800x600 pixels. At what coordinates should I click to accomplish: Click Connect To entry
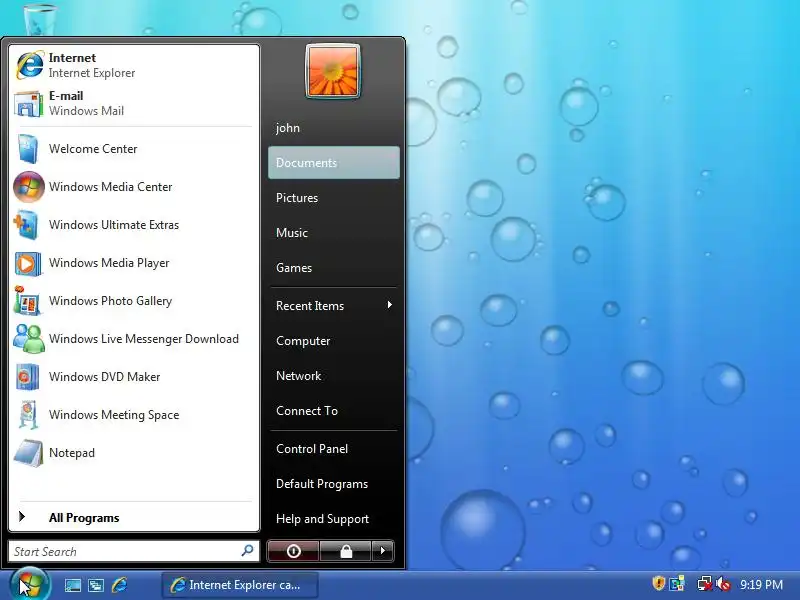click(x=334, y=411)
